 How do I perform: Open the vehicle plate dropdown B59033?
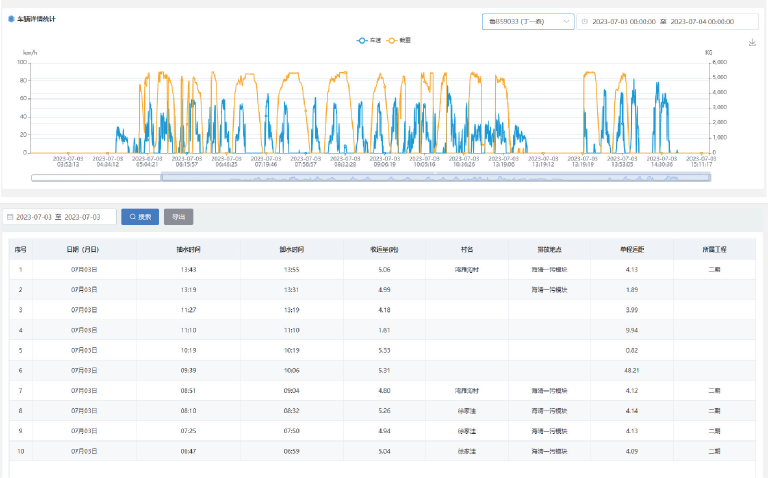(x=528, y=22)
